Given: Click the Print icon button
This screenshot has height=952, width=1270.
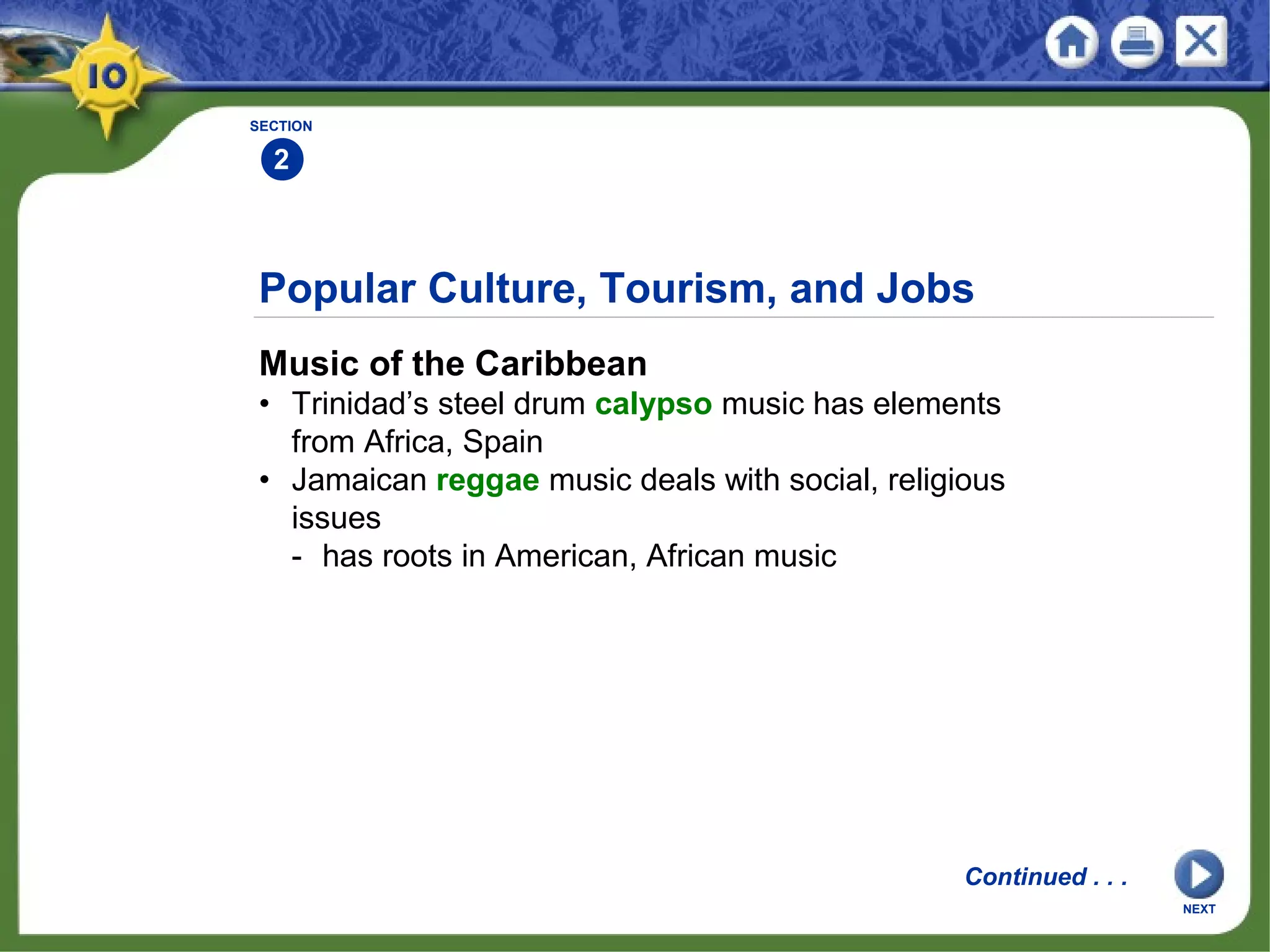Looking at the screenshot, I should [x=1137, y=42].
